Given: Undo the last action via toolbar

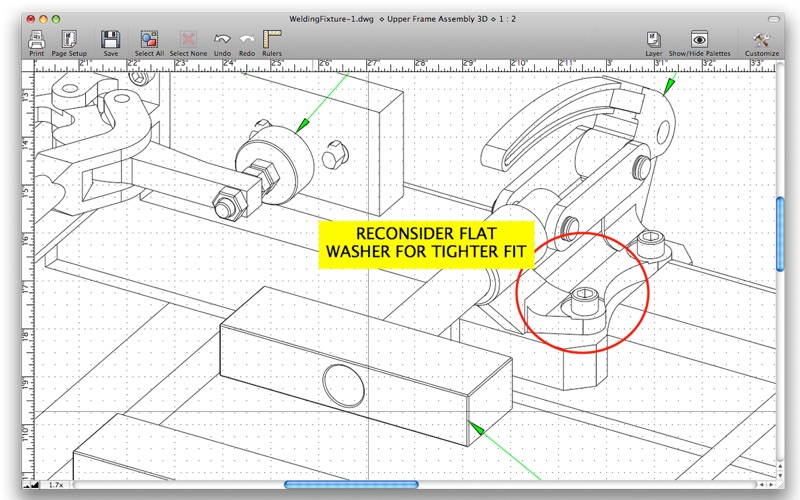Looking at the screenshot, I should pyautogui.click(x=222, y=39).
